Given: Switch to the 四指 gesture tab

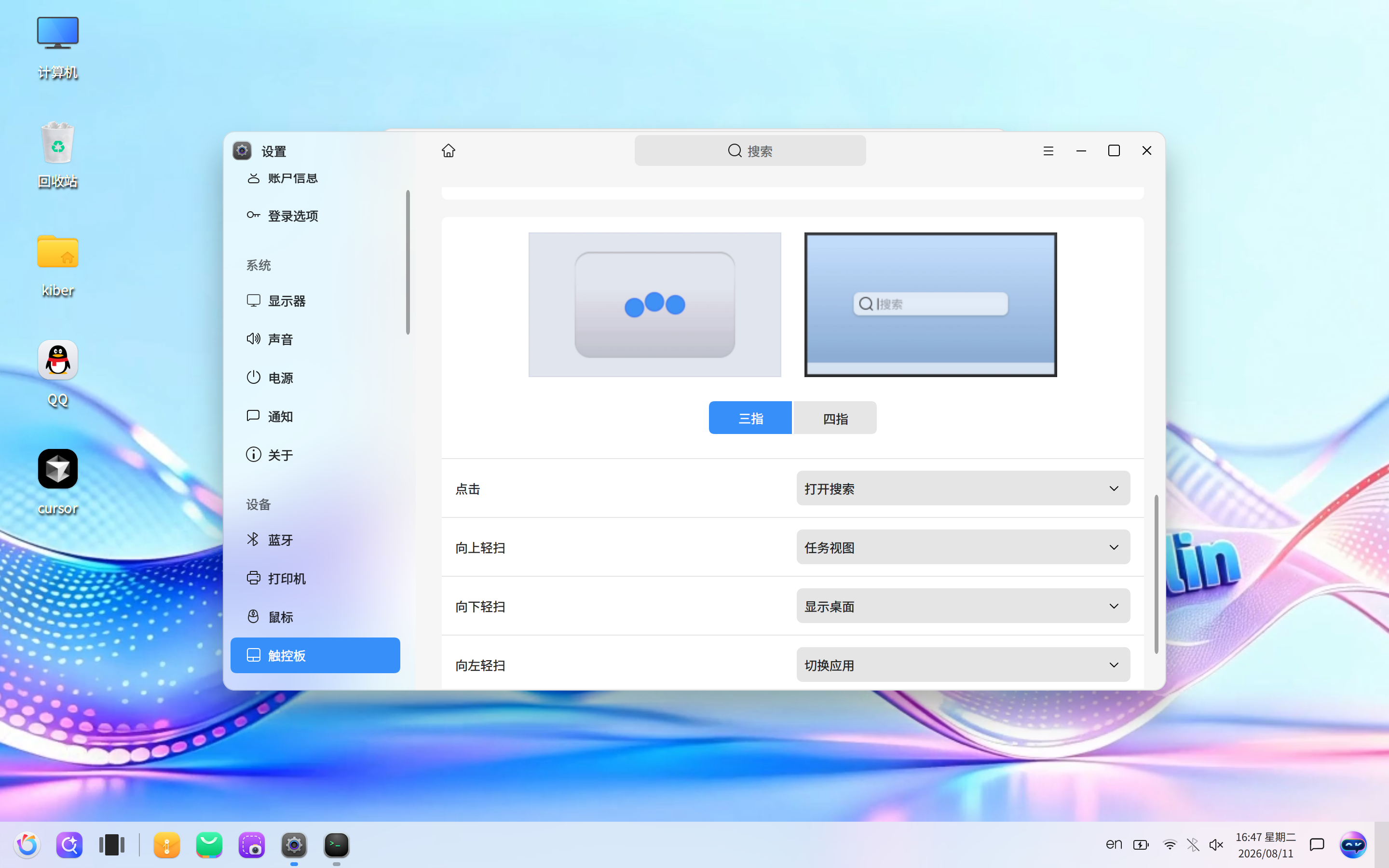Looking at the screenshot, I should 835,418.
